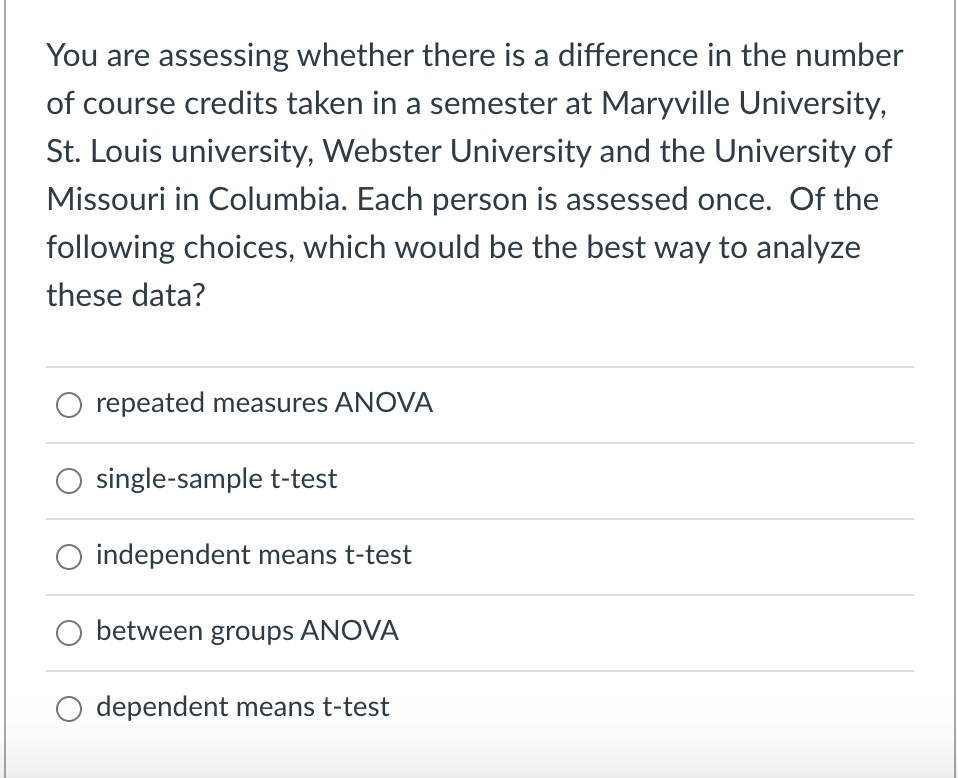
Task: Mark the 'independent means t-test' radio circle
Action: pos(68,556)
